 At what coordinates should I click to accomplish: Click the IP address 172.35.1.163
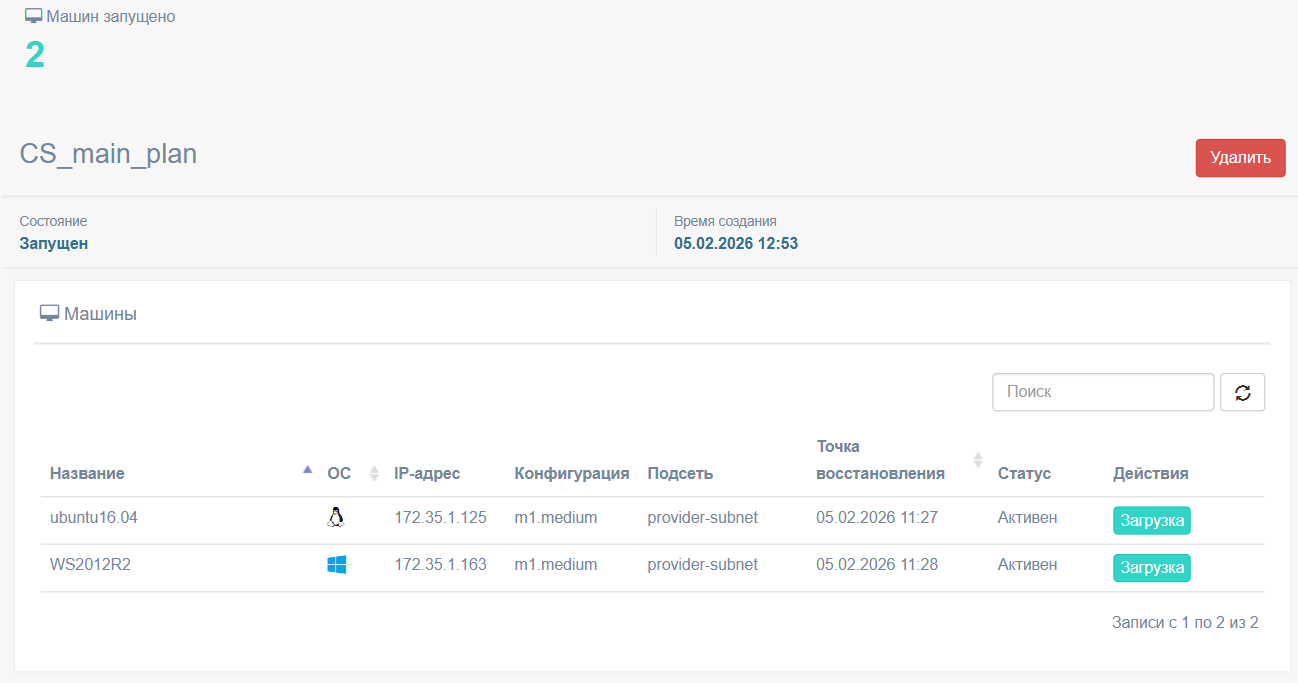(x=440, y=564)
